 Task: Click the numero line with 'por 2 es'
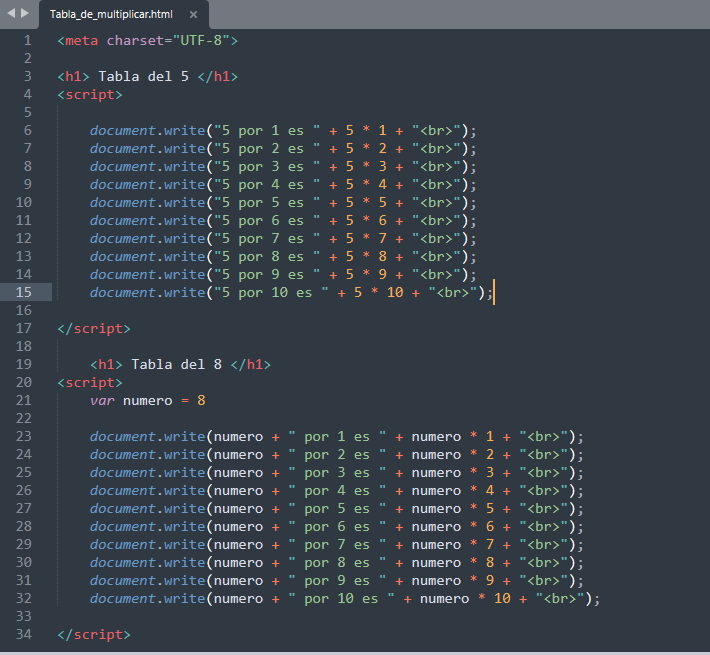click(x=336, y=454)
